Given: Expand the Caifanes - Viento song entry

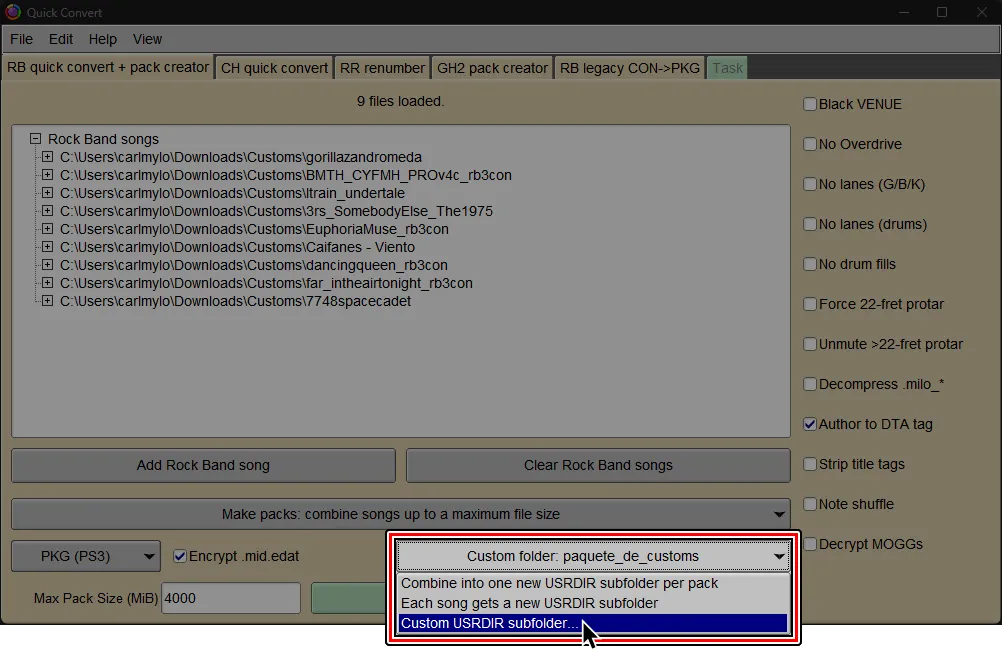Looking at the screenshot, I should point(47,247).
